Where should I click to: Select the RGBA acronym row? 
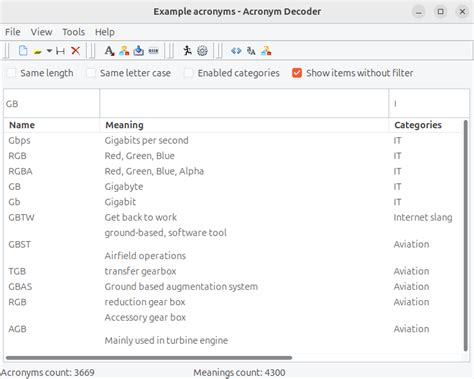coord(233,171)
